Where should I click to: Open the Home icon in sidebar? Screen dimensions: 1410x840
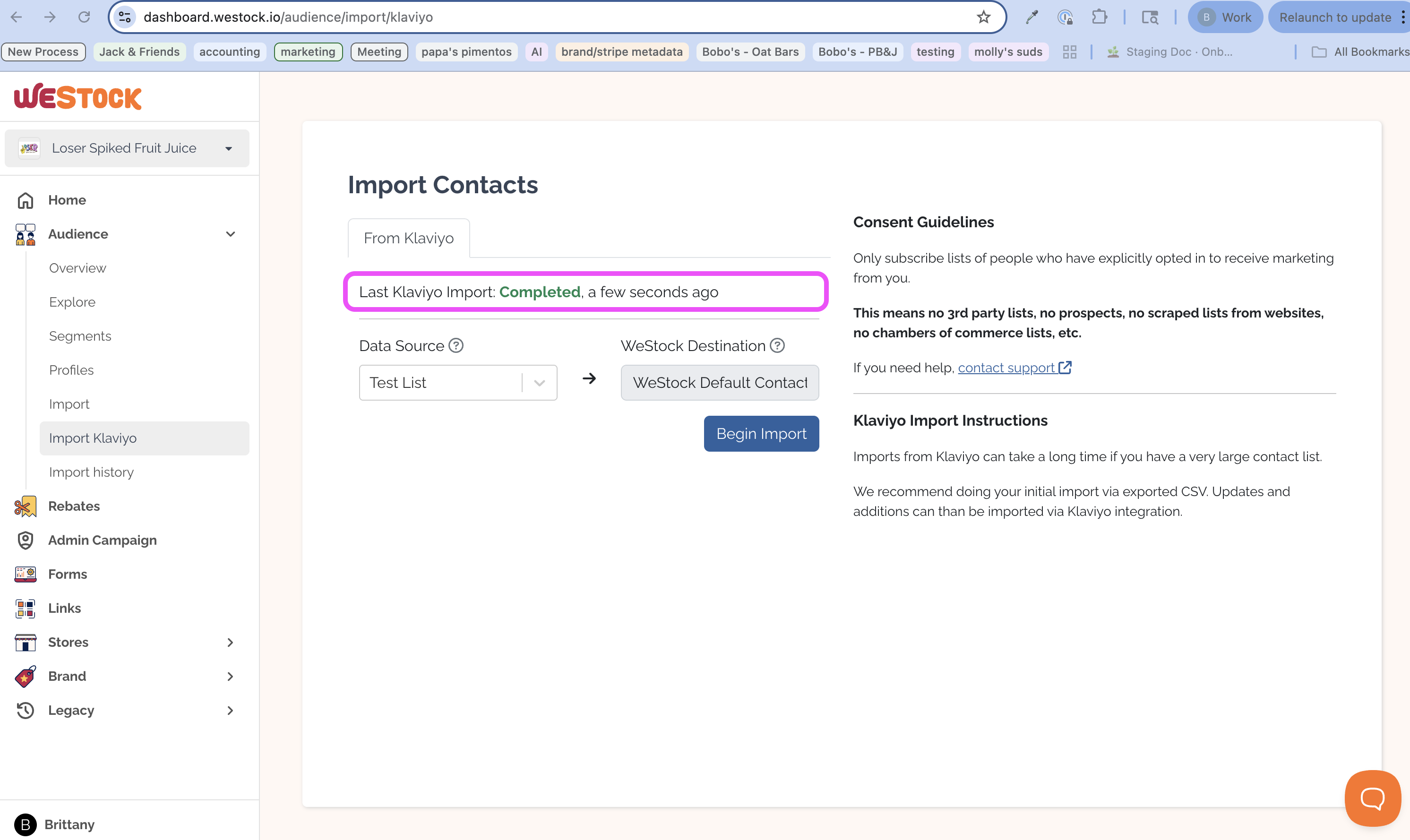[26, 200]
